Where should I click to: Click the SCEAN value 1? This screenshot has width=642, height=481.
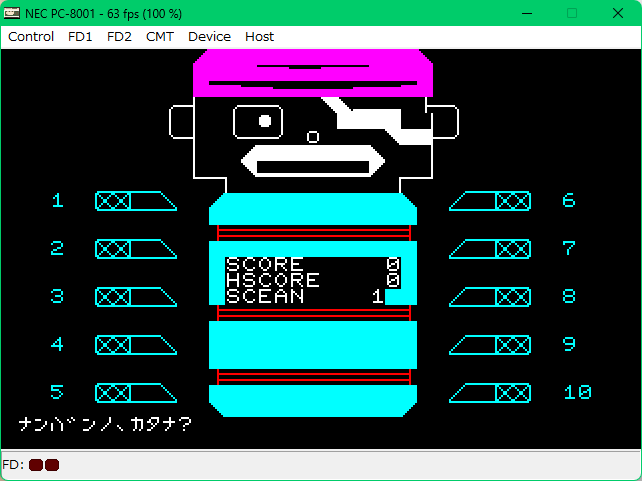(x=378, y=297)
